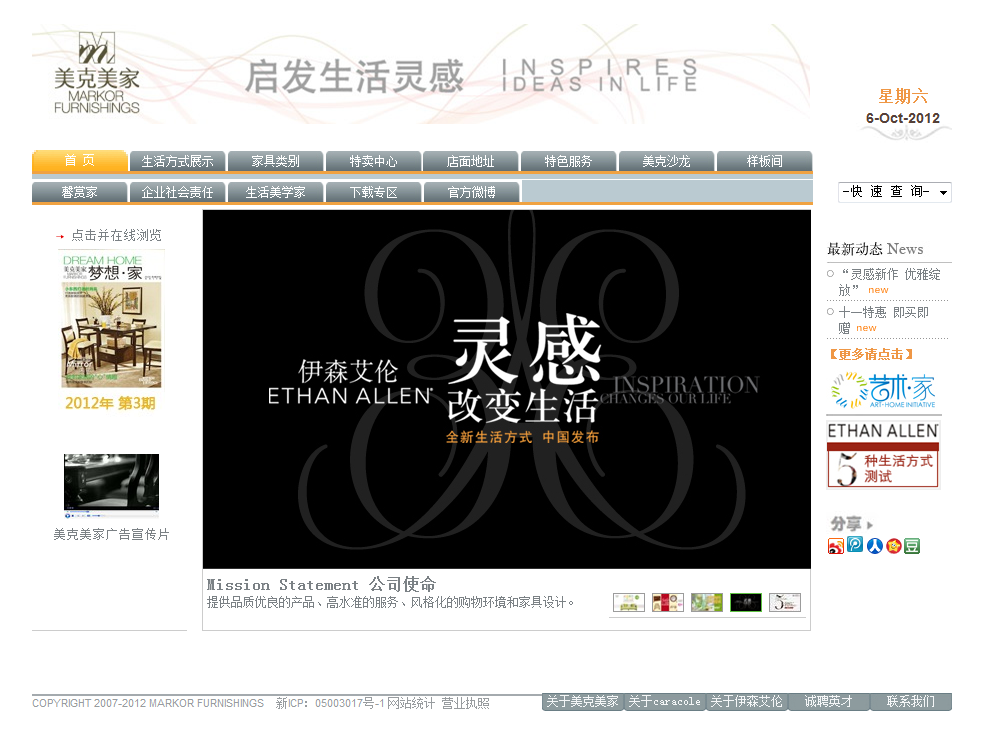Read the news item 十一特惠 即买即赠
984x735 pixels.
coord(884,319)
